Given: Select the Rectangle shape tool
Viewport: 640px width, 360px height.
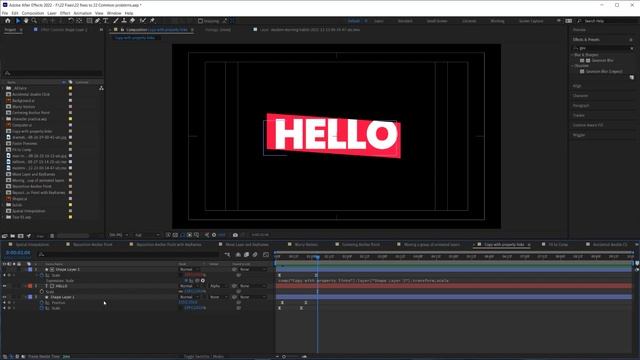Looking at the screenshot, I should point(89,20).
